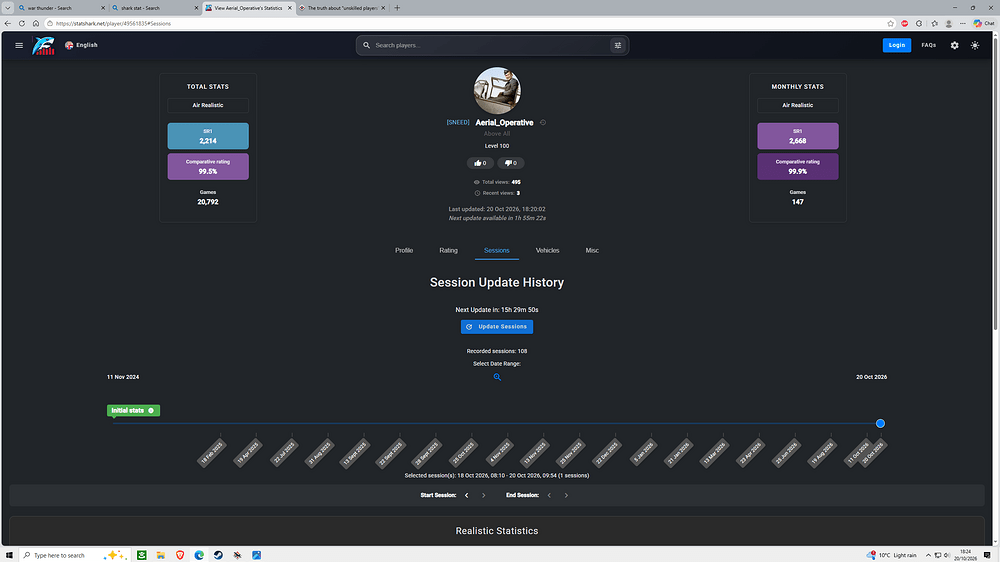Open the browser profile icon
Image resolution: width=1000 pixels, height=562 pixels.
tap(949, 24)
